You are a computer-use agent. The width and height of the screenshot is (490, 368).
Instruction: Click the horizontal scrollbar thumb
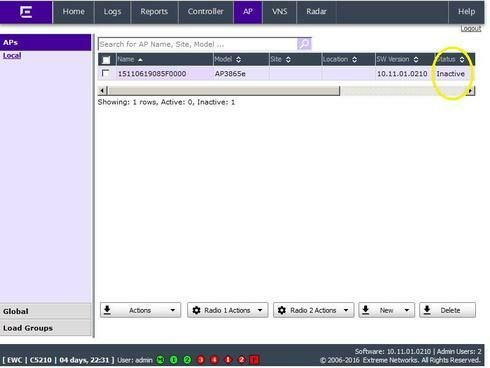pyautogui.click(x=224, y=91)
